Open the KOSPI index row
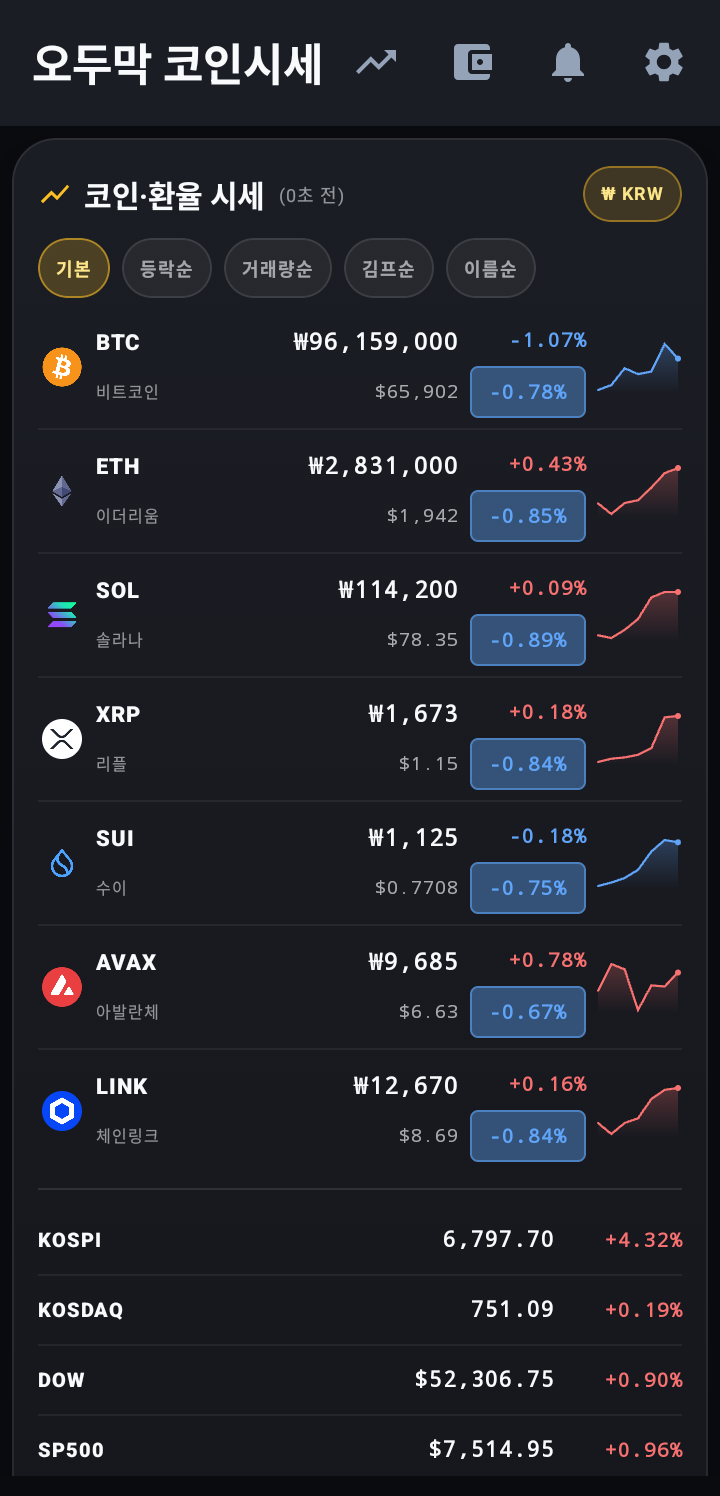The width and height of the screenshot is (720, 1496). [360, 1240]
